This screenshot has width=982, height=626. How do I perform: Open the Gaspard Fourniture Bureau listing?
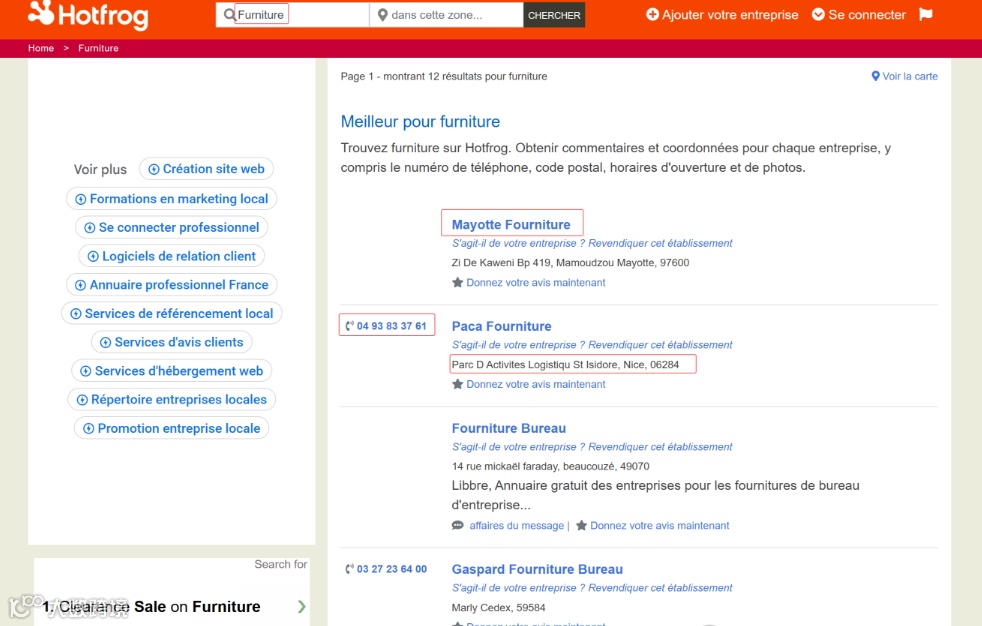click(x=537, y=569)
